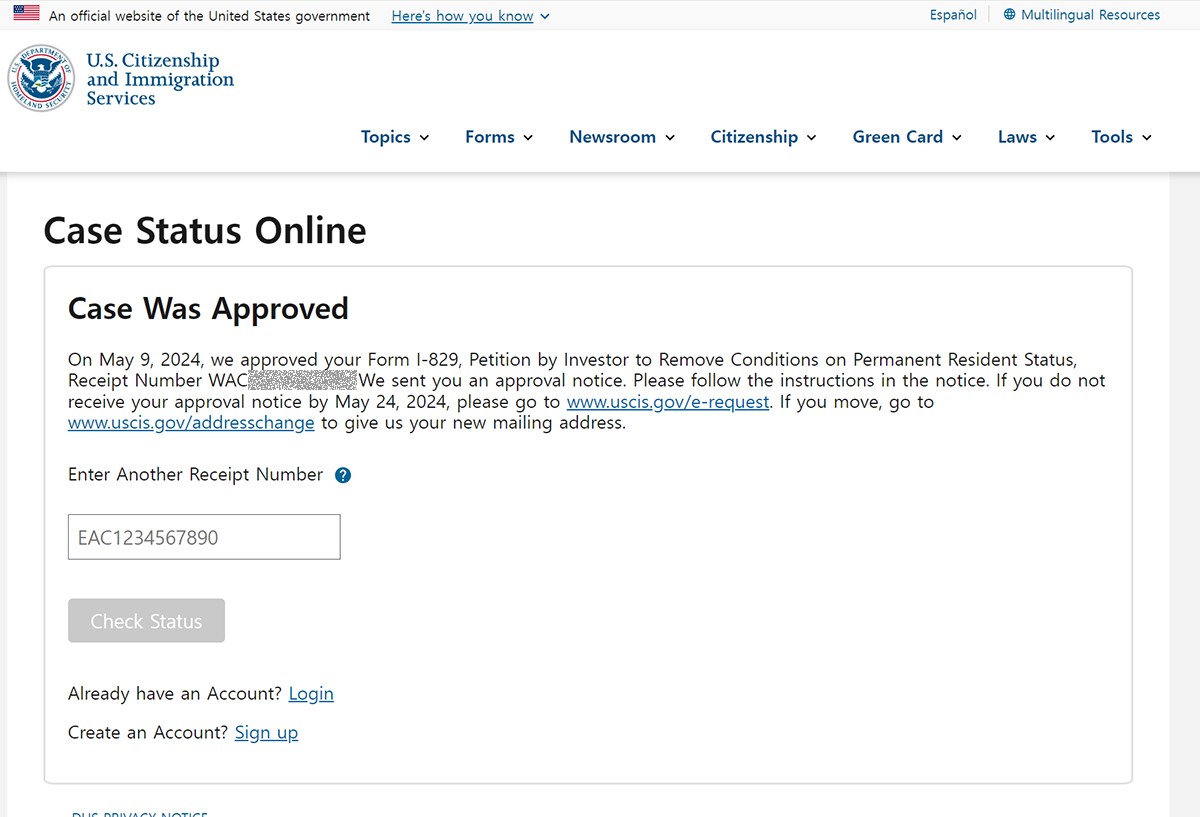Screen dimensions: 1200x817
Task: Click the Login link
Action: (x=311, y=694)
